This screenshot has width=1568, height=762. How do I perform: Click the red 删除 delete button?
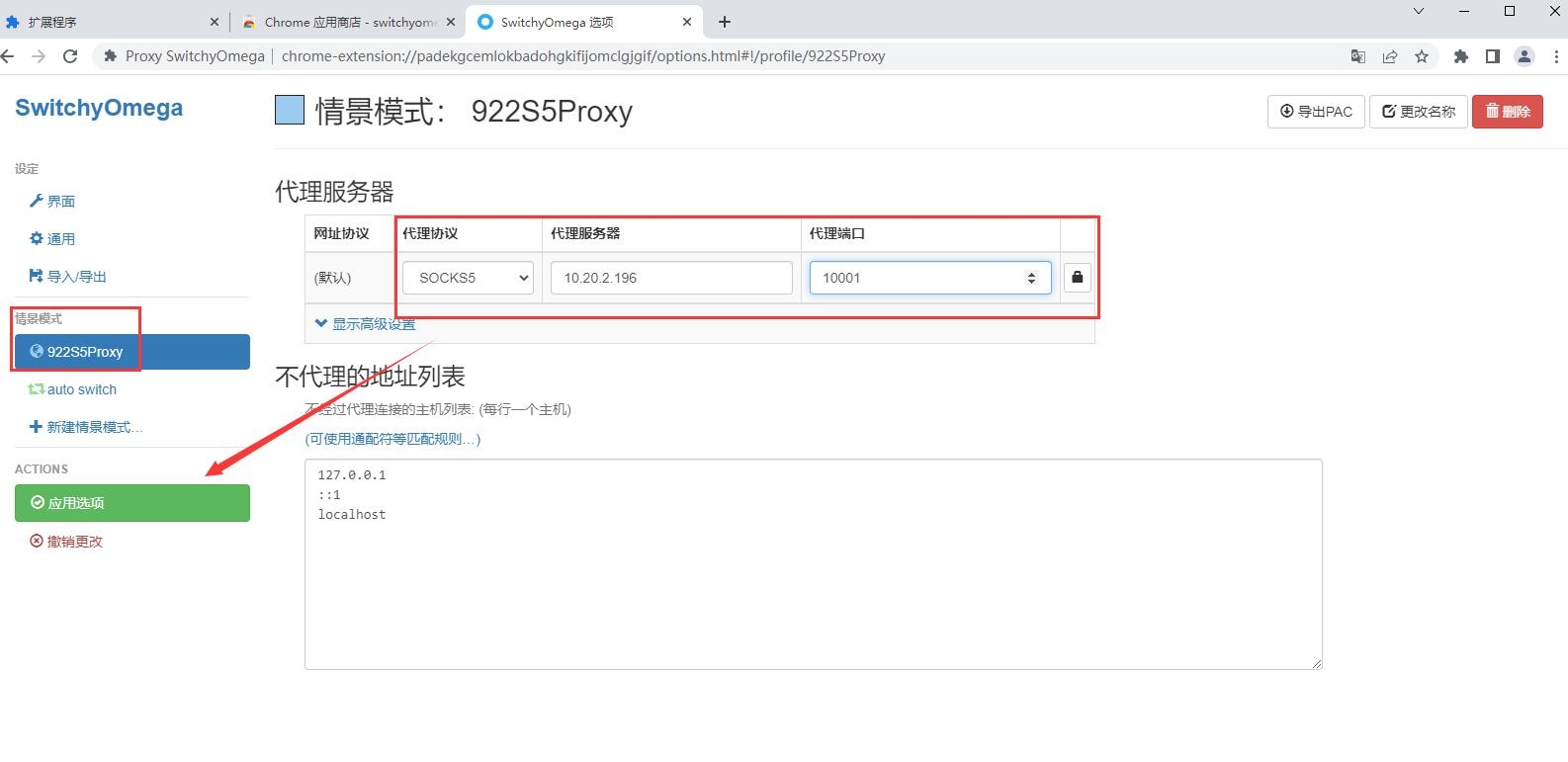pyautogui.click(x=1507, y=112)
